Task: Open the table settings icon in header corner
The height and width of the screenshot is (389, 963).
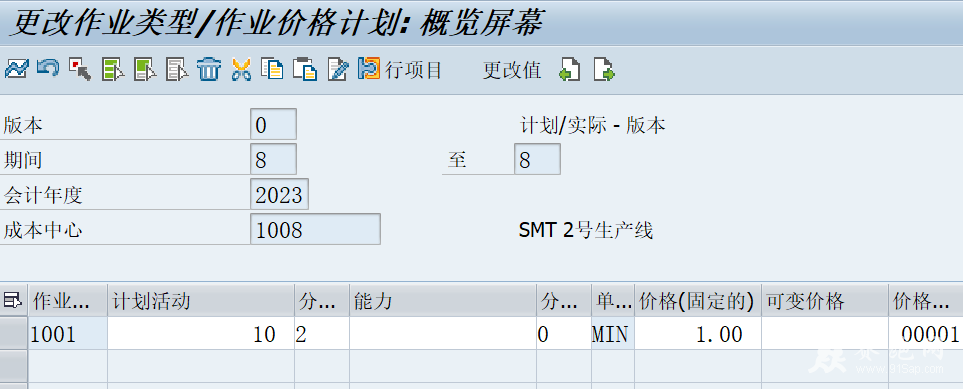Action: pos(13,300)
